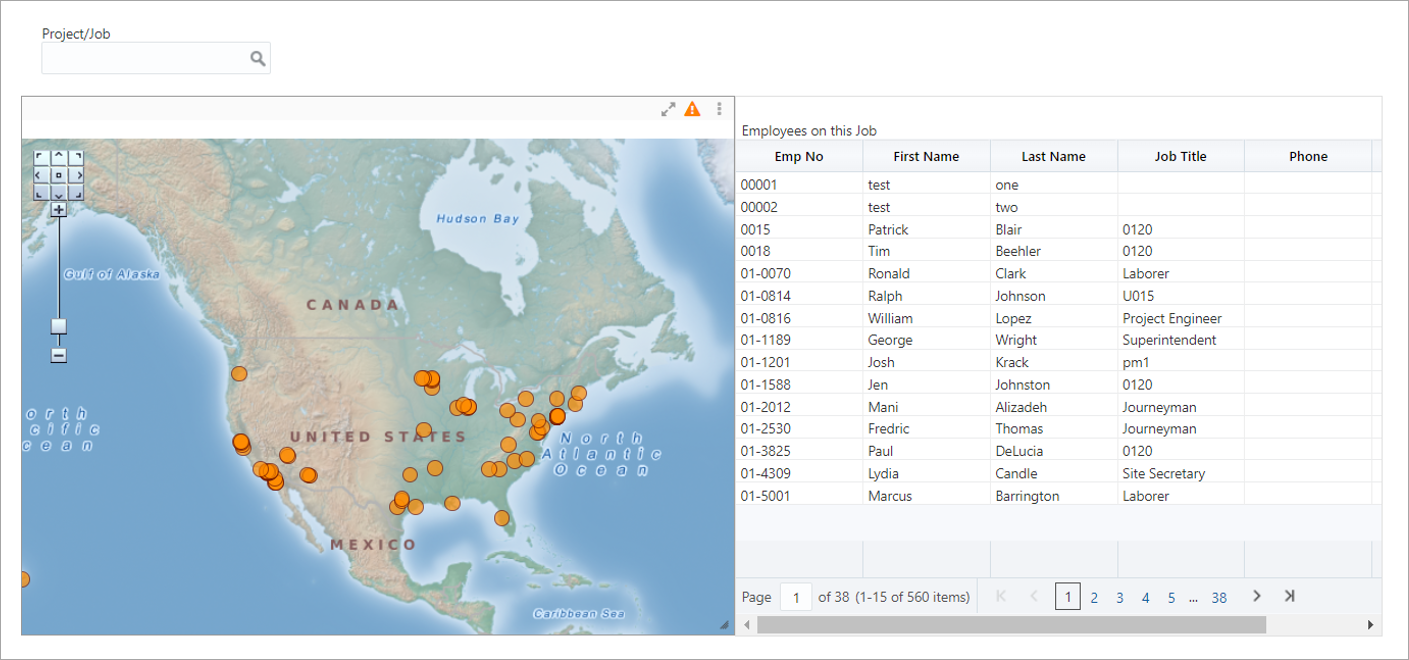This screenshot has height=660, width=1409.
Task: Click the Page number input box
Action: [x=795, y=596]
